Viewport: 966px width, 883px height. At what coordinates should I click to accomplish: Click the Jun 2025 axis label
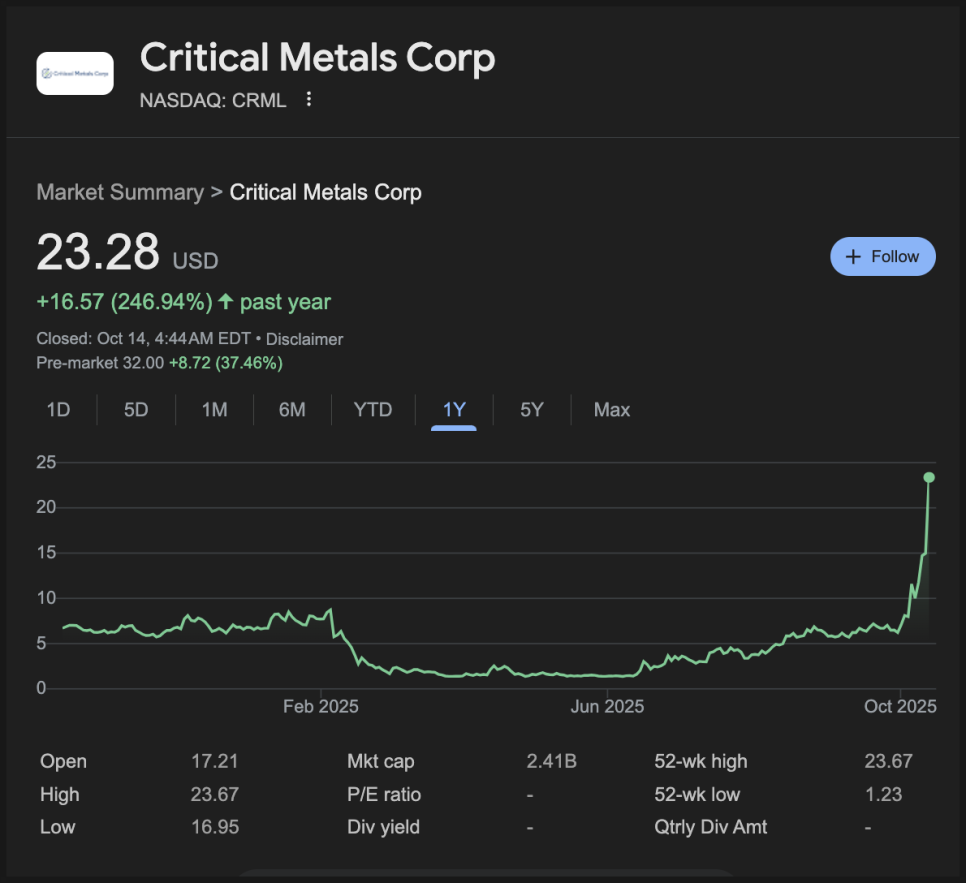(x=607, y=706)
